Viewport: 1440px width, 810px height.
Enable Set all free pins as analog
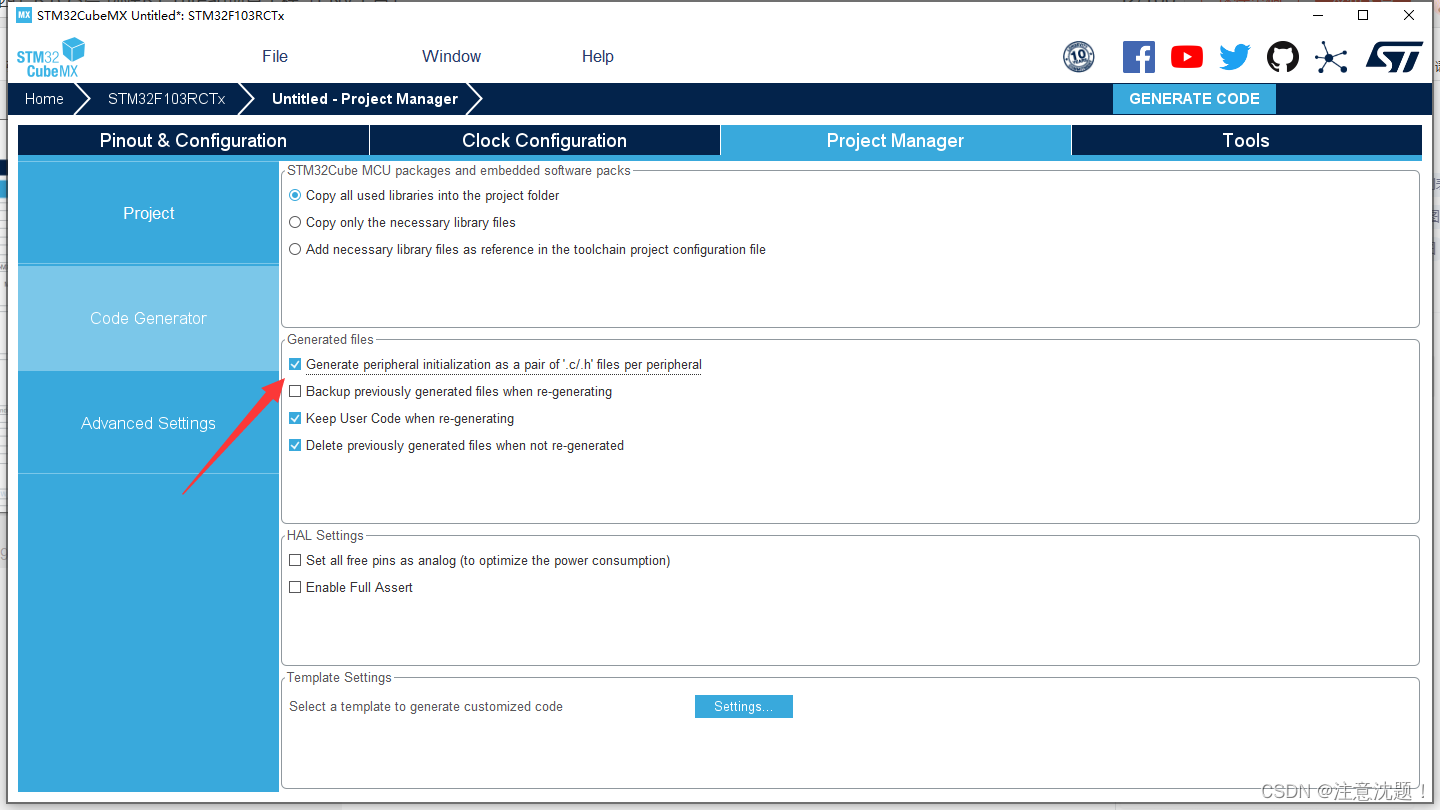(295, 560)
